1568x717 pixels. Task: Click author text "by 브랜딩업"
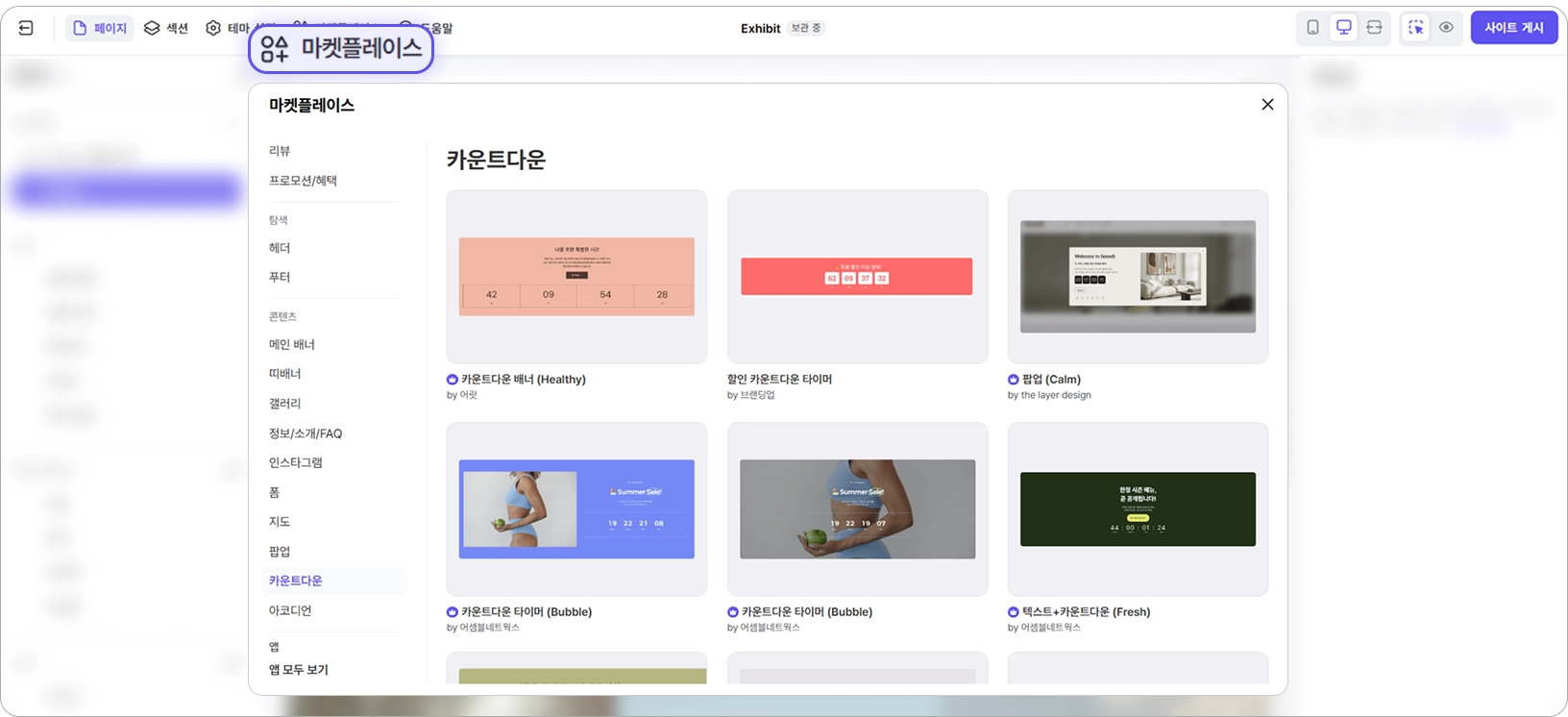click(751, 395)
